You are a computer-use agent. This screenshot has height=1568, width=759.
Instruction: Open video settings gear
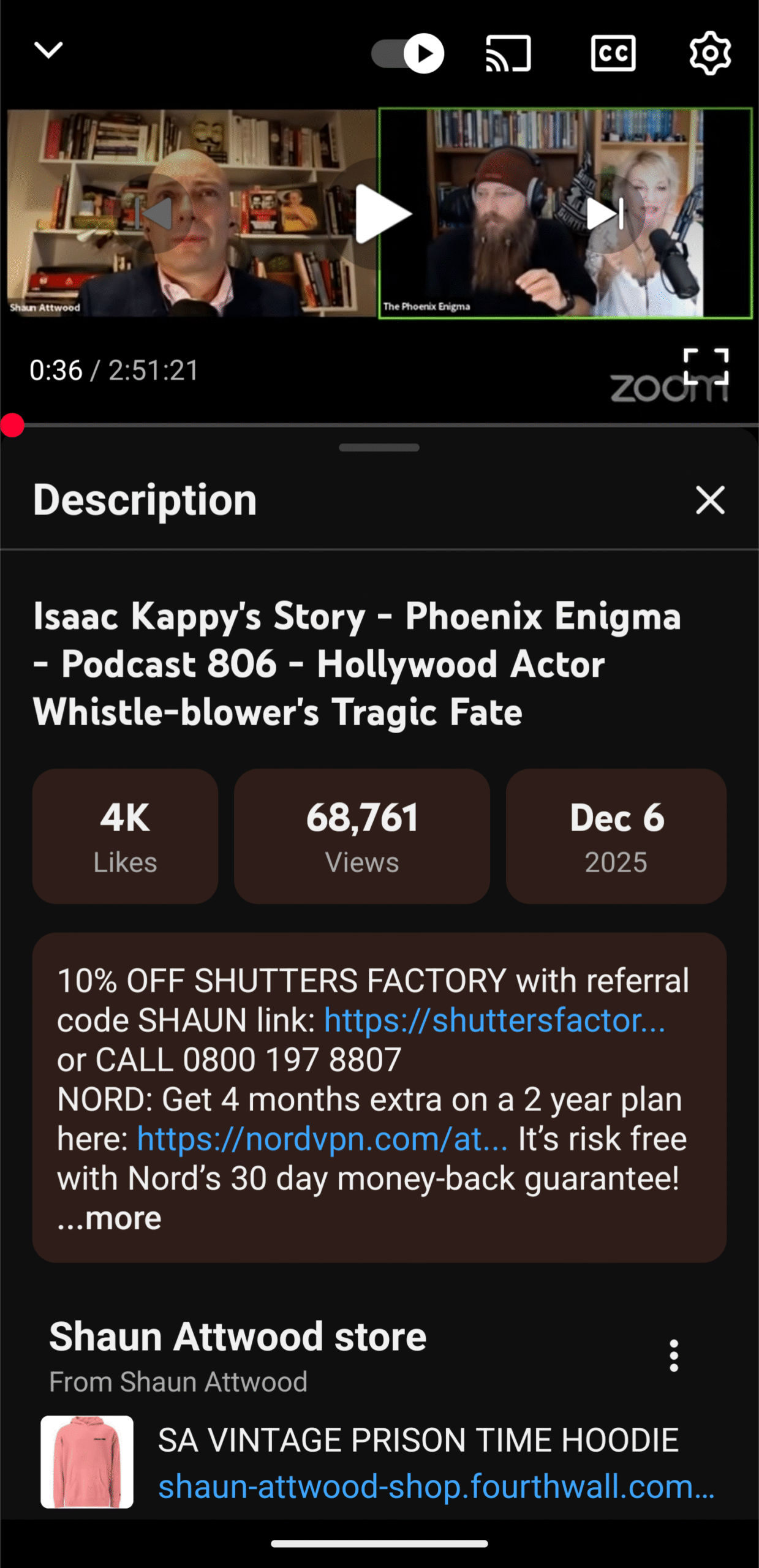(709, 54)
